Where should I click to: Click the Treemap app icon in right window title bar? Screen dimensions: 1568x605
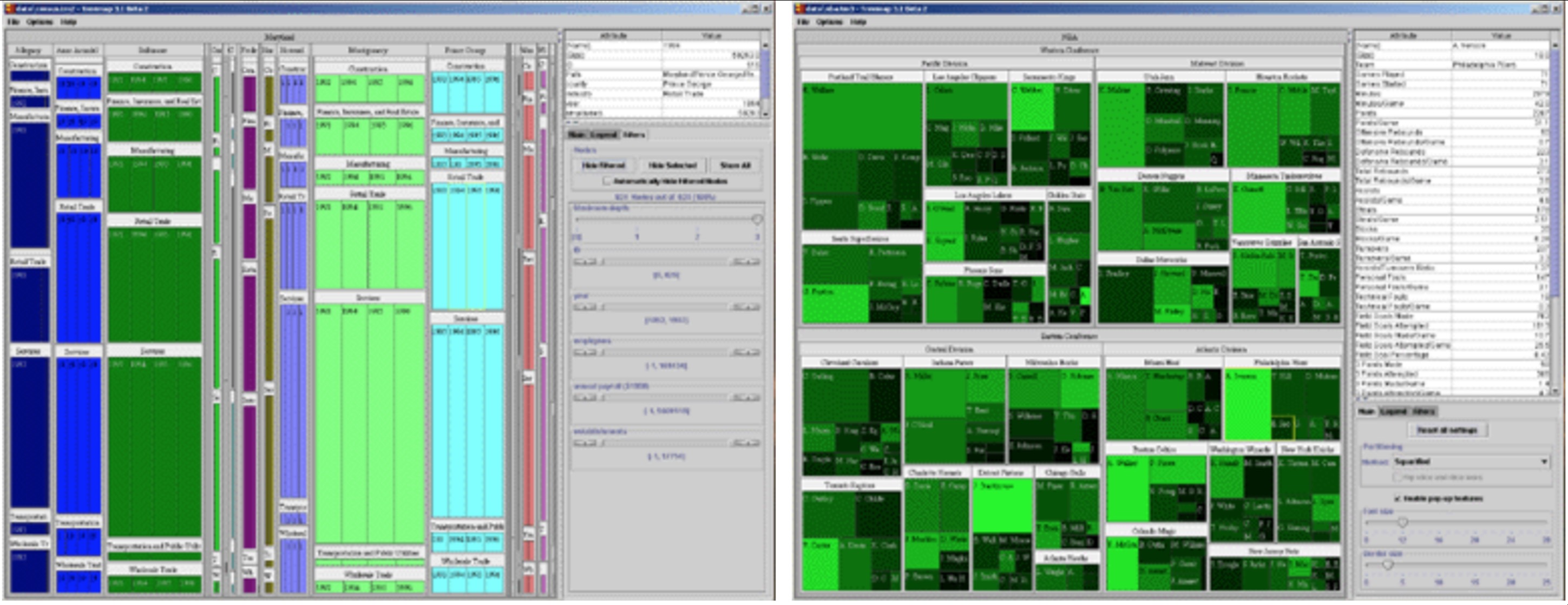click(x=802, y=9)
